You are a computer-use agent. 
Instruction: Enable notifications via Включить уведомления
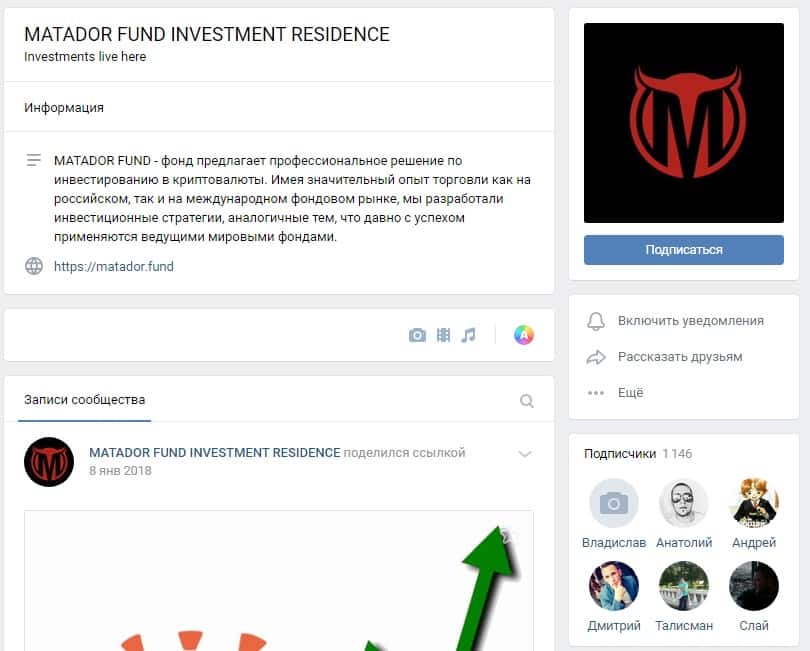691,321
